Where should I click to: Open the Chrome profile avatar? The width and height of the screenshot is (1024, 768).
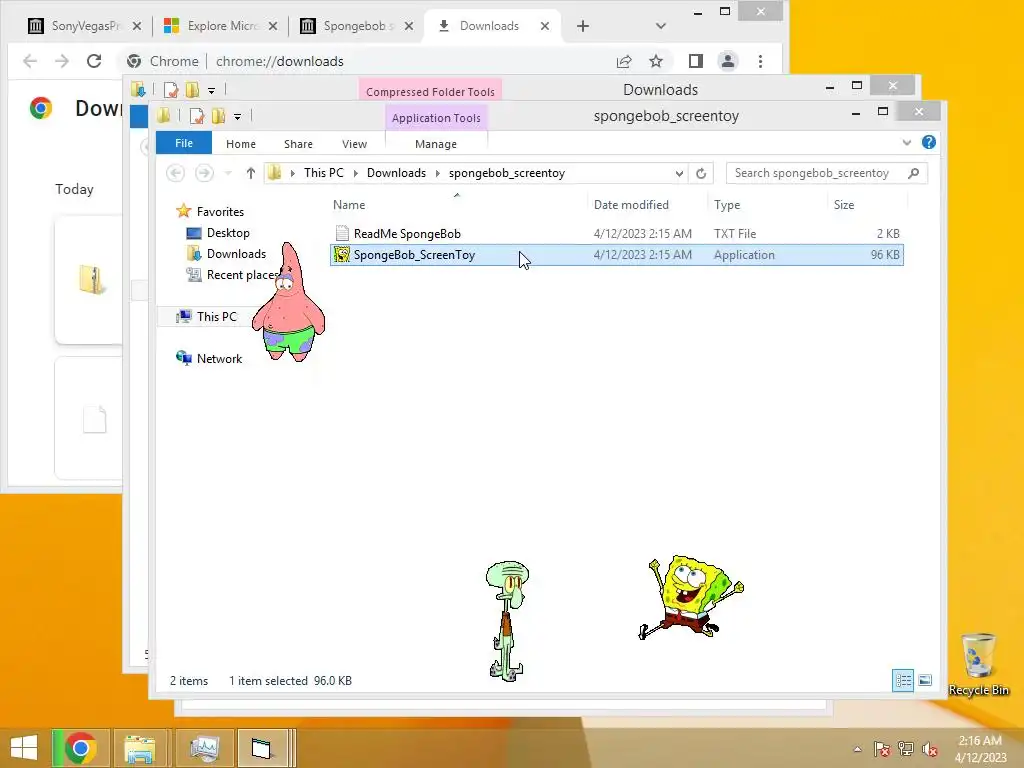728,61
